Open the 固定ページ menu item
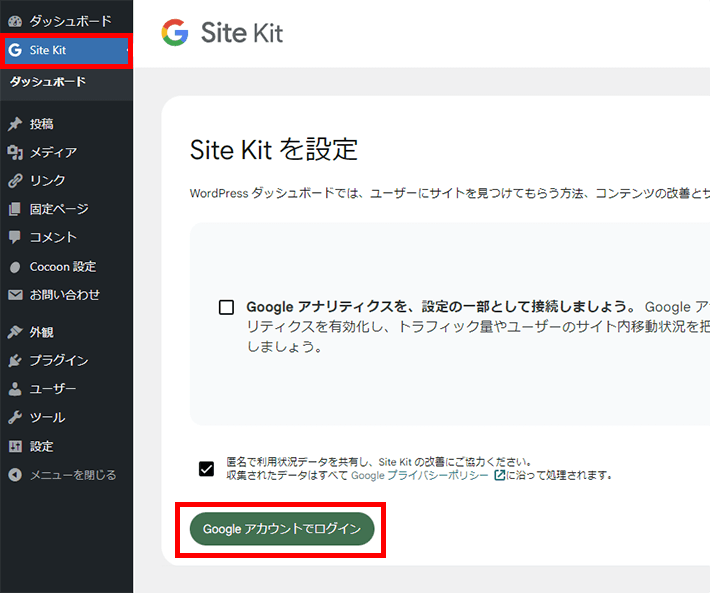The height and width of the screenshot is (593, 710). (x=58, y=209)
